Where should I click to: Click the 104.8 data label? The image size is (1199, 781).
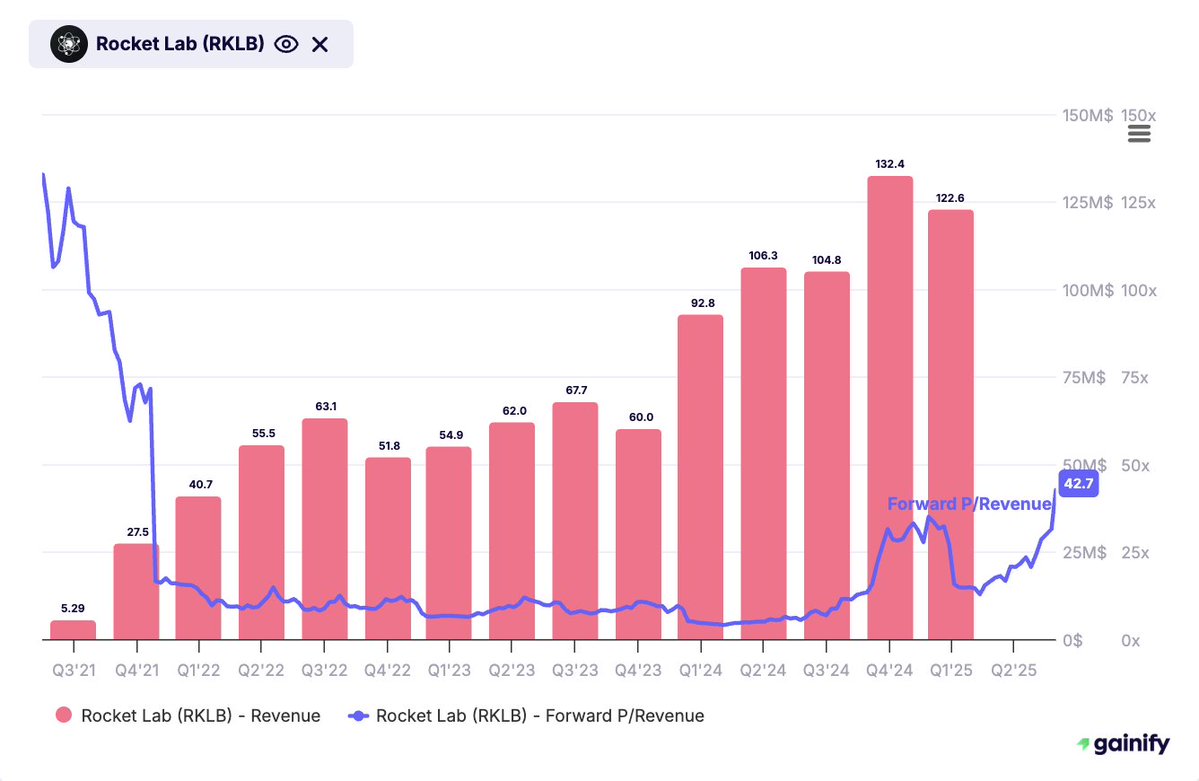pyautogui.click(x=827, y=260)
